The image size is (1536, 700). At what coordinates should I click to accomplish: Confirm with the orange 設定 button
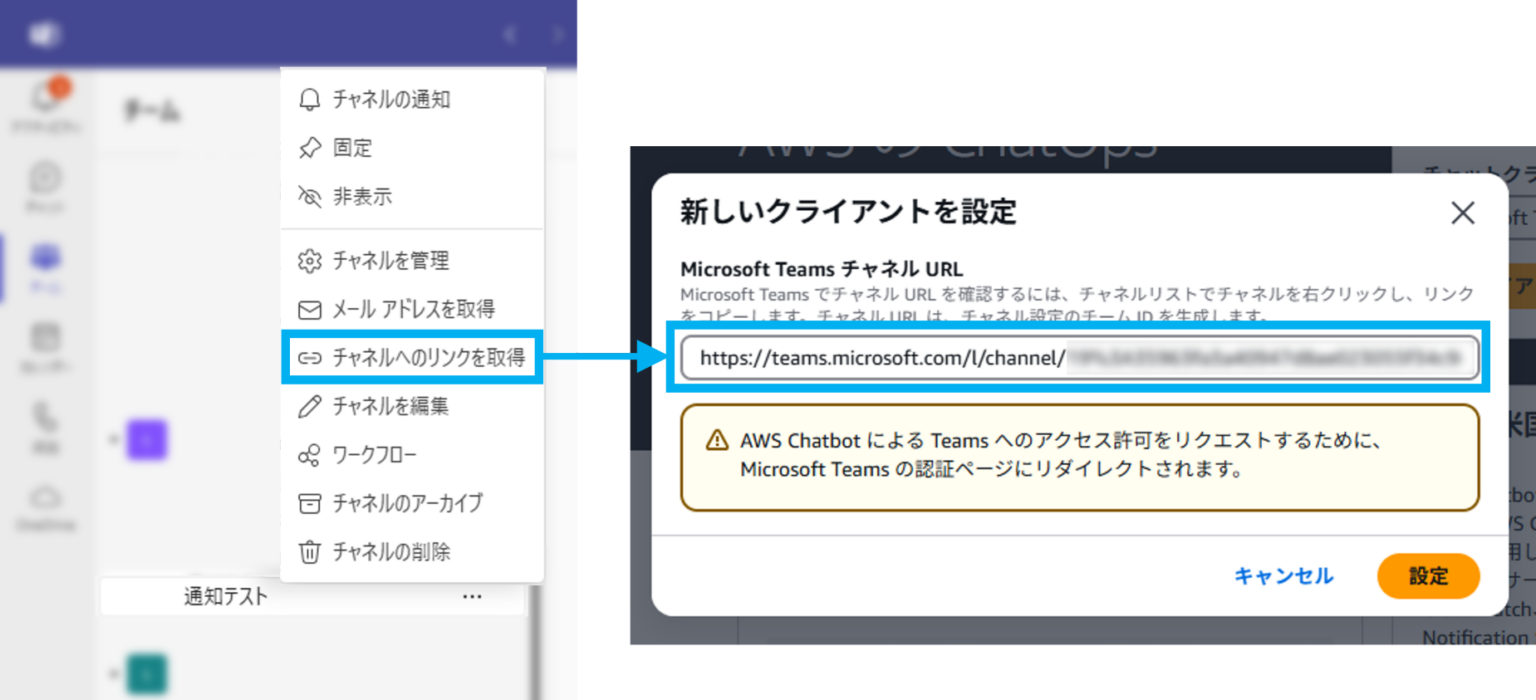1428,576
